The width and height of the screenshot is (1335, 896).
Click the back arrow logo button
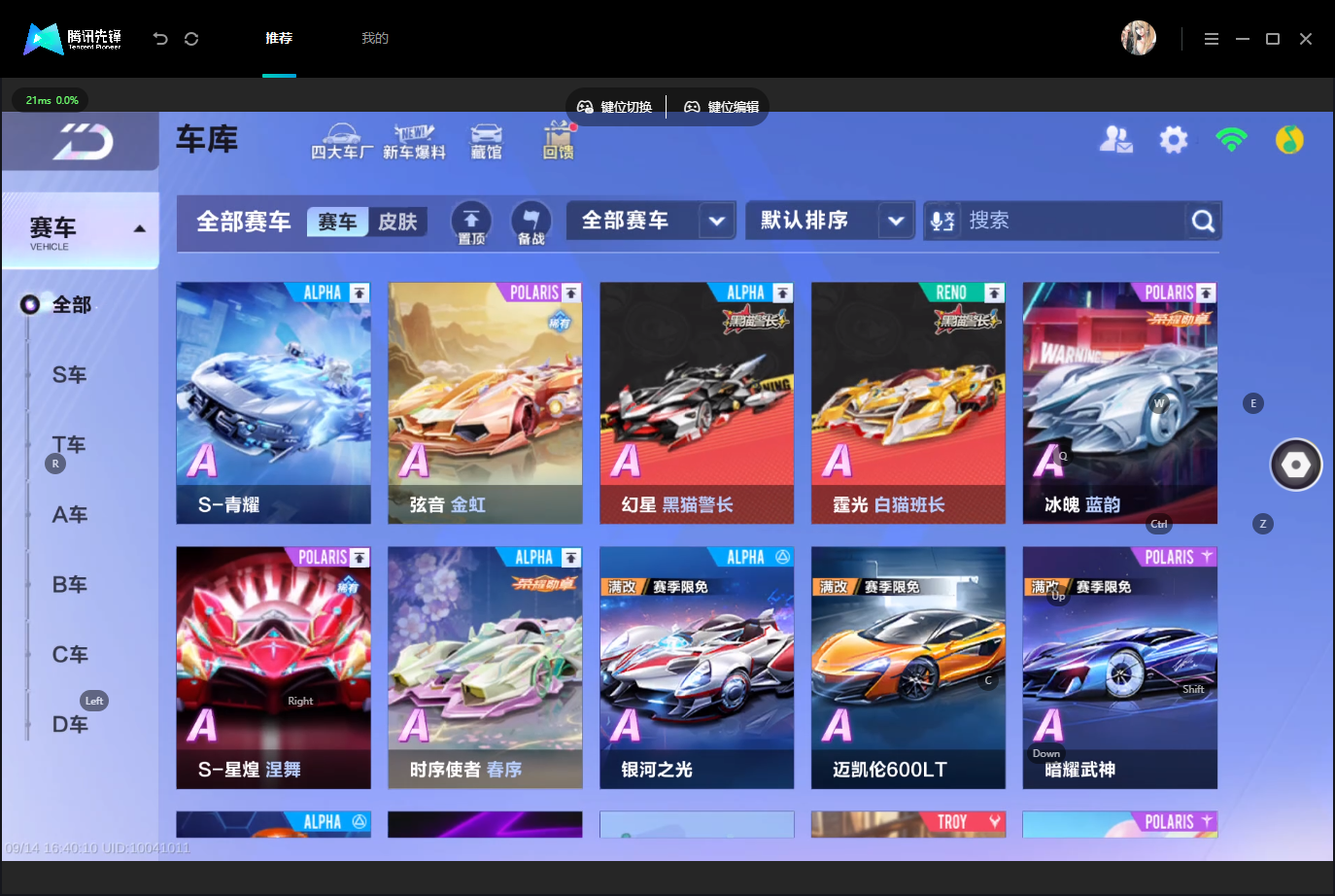tap(82, 142)
